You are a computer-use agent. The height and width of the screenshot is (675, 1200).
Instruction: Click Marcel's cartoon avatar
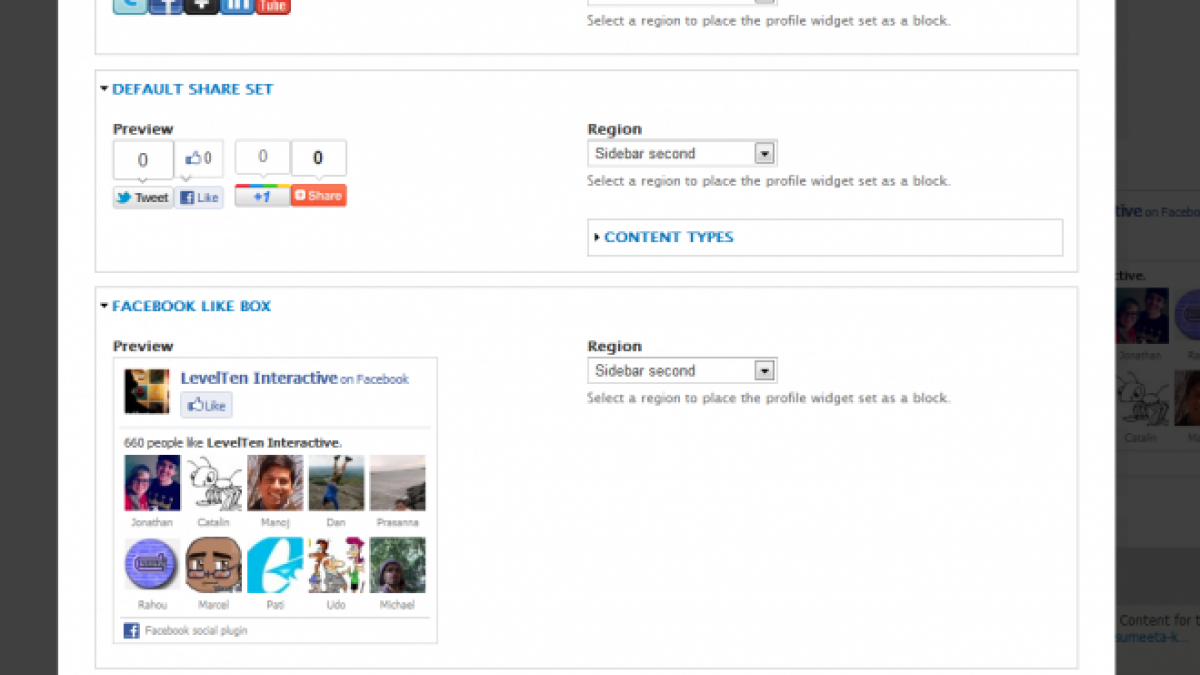214,565
